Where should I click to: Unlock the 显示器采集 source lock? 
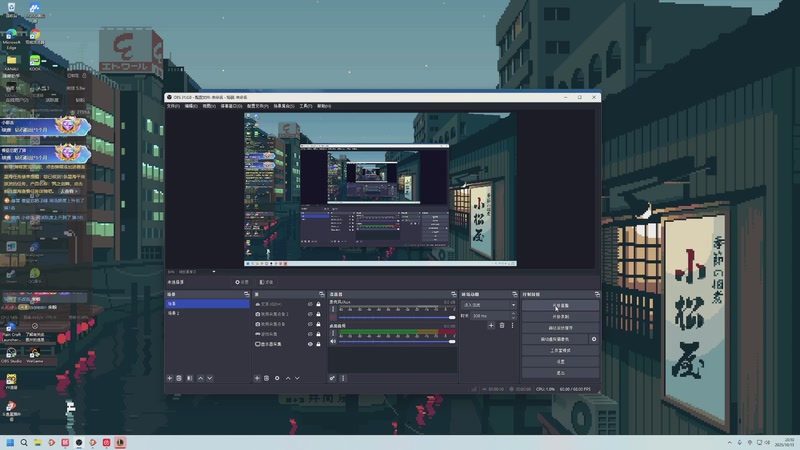pyautogui.click(x=318, y=344)
